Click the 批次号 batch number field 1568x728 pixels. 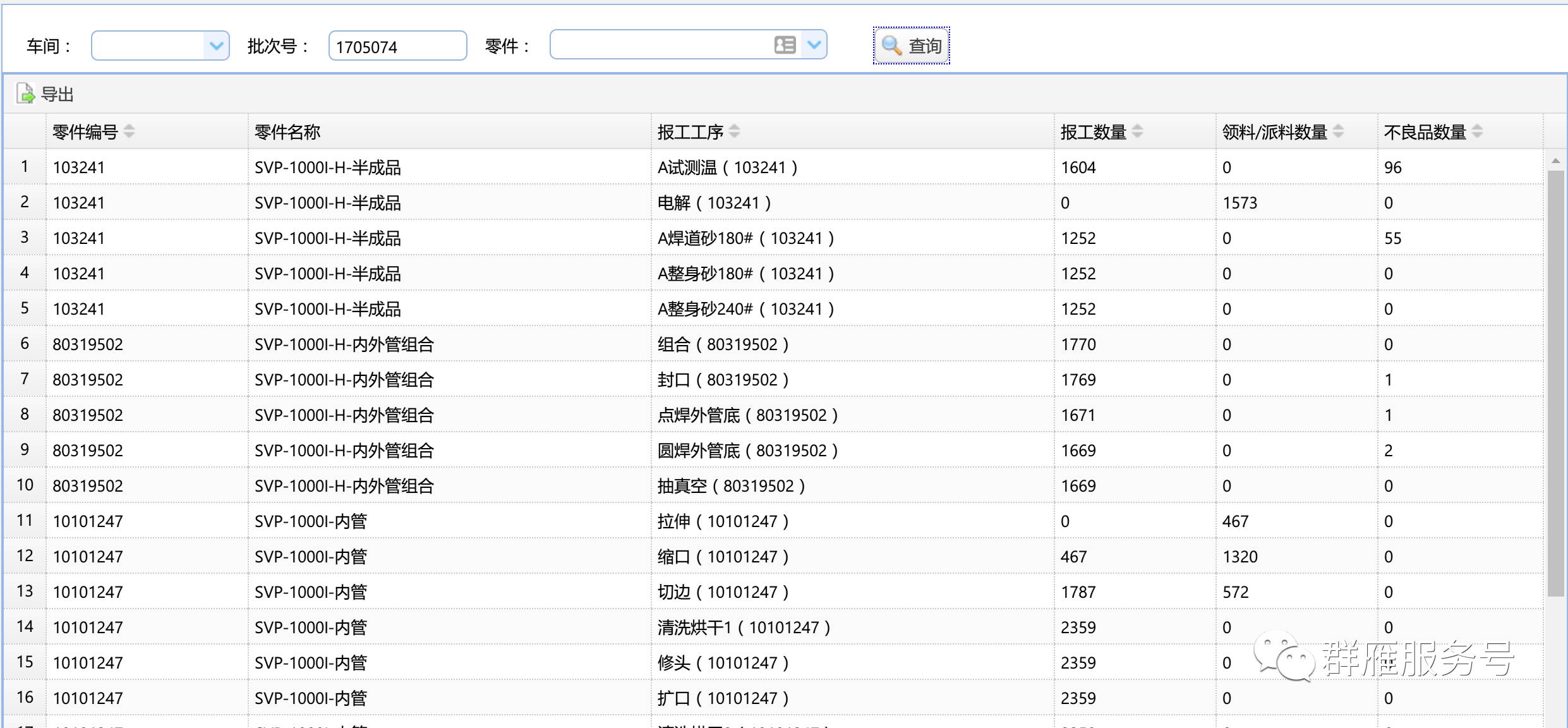(x=397, y=46)
